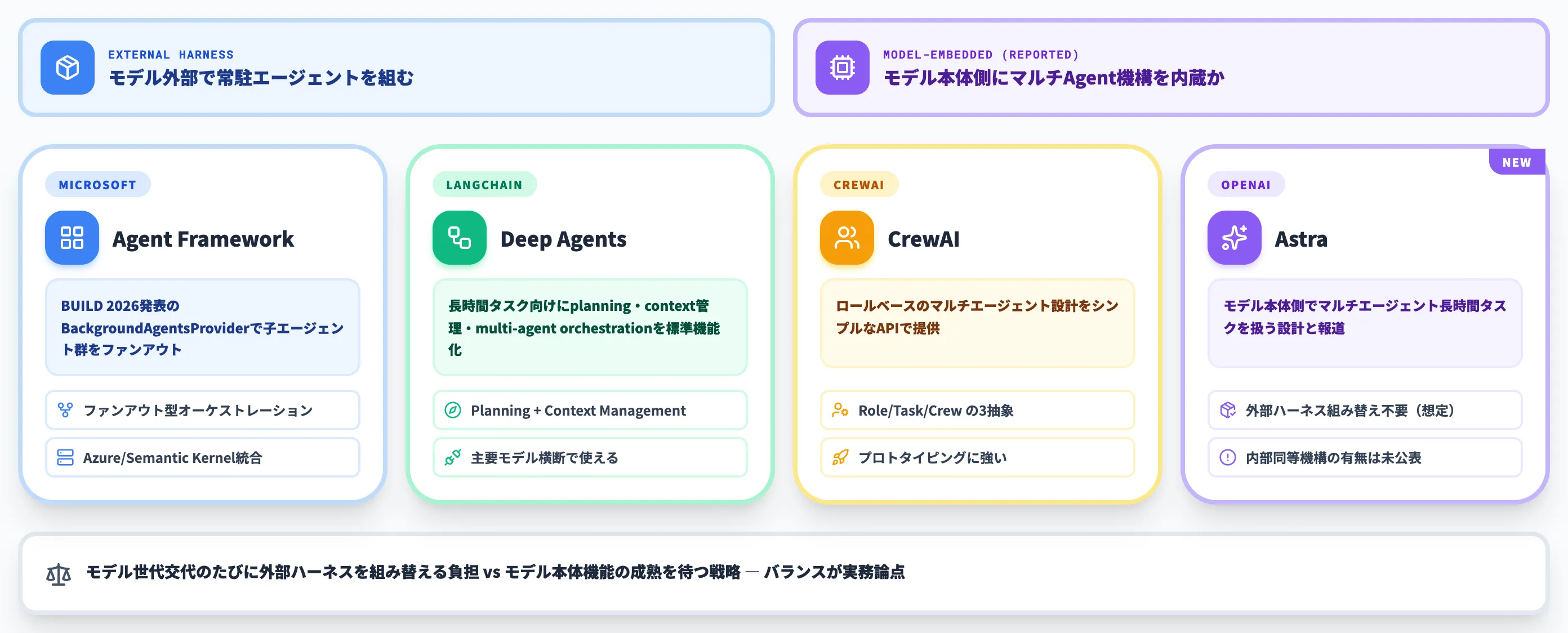The height and width of the screenshot is (633, 1568).
Task: Click the MODEL-EMBEDDED (REPORTED) label
Action: 981,55
